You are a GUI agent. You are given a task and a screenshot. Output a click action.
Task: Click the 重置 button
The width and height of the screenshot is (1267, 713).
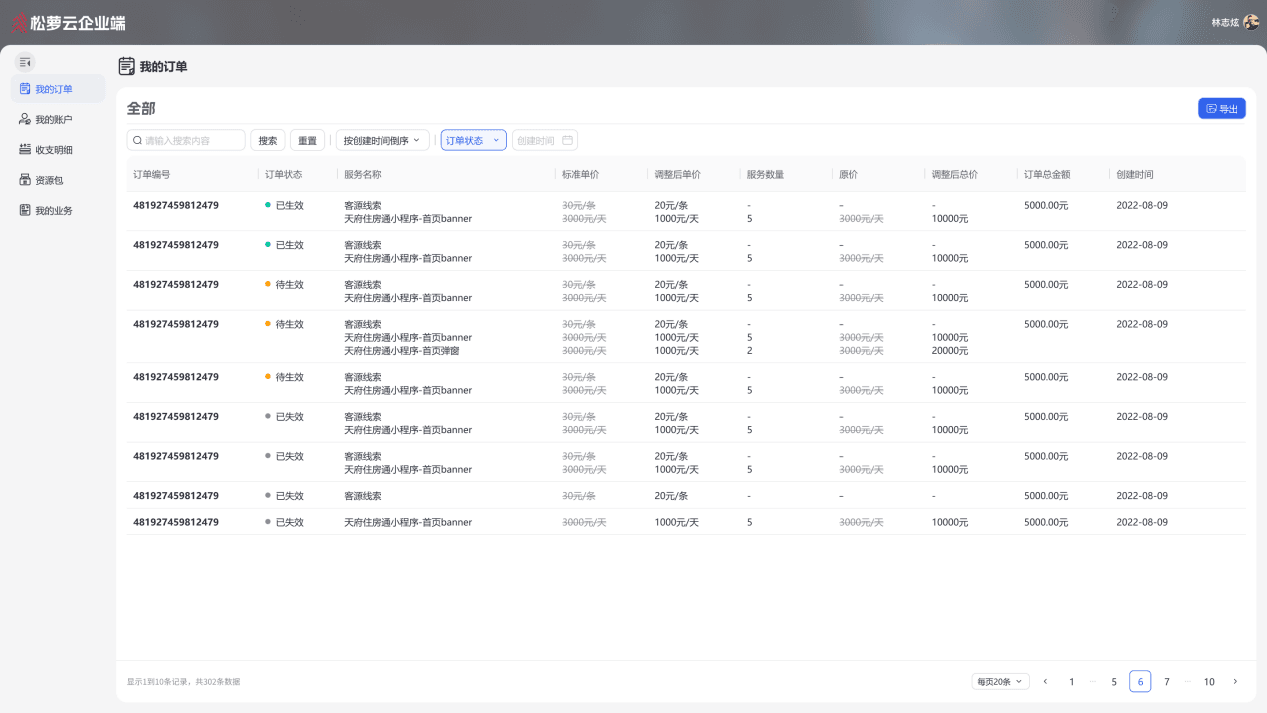tap(307, 141)
